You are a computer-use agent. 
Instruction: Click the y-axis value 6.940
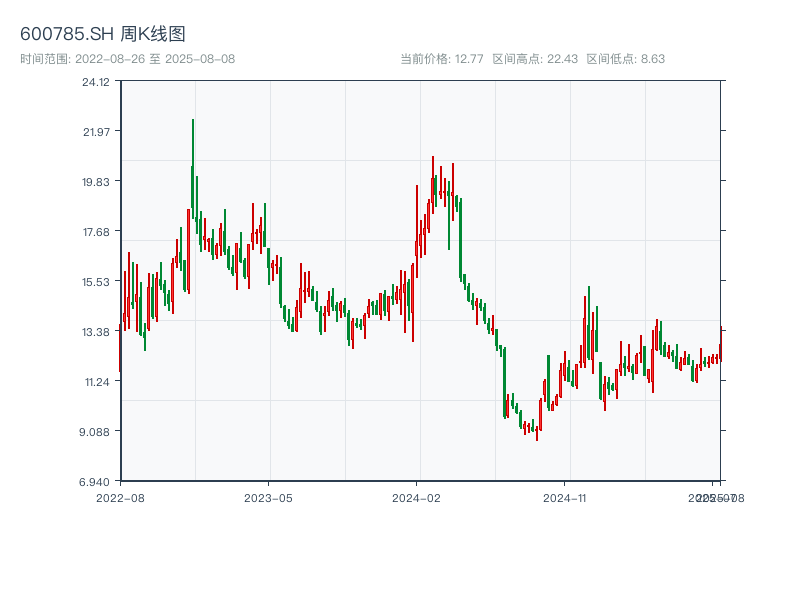point(94,482)
